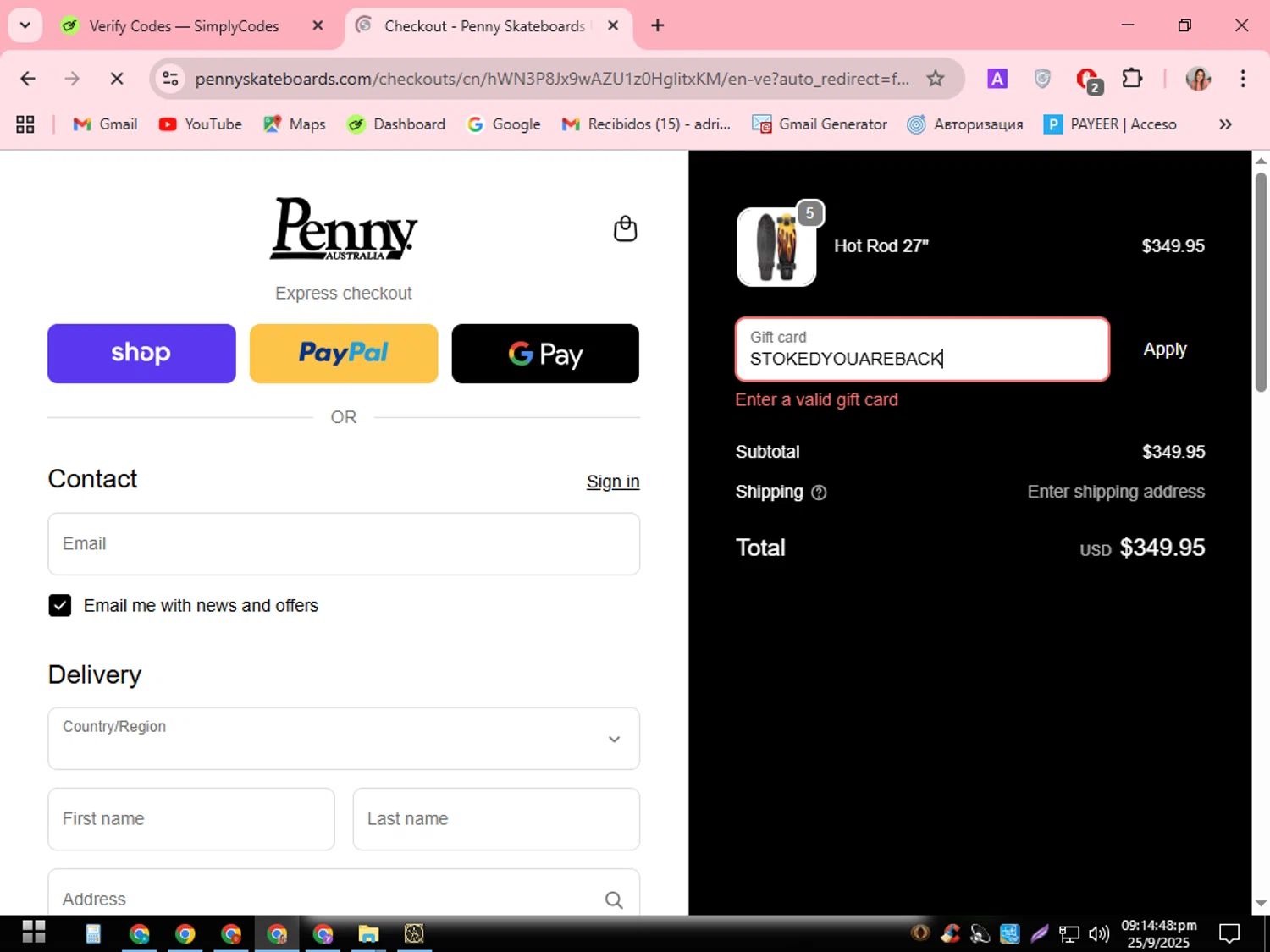
Task: Apply the gift card code
Action: [1165, 349]
